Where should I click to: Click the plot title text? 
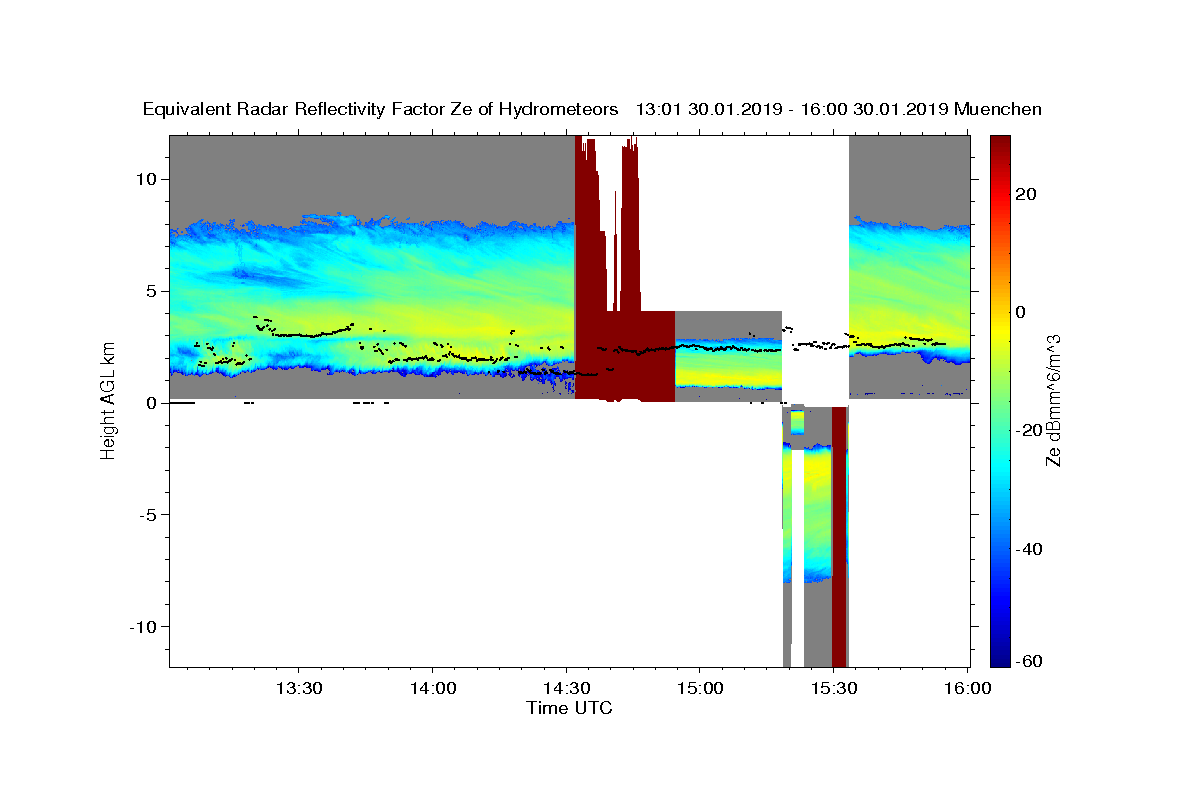pos(592,110)
